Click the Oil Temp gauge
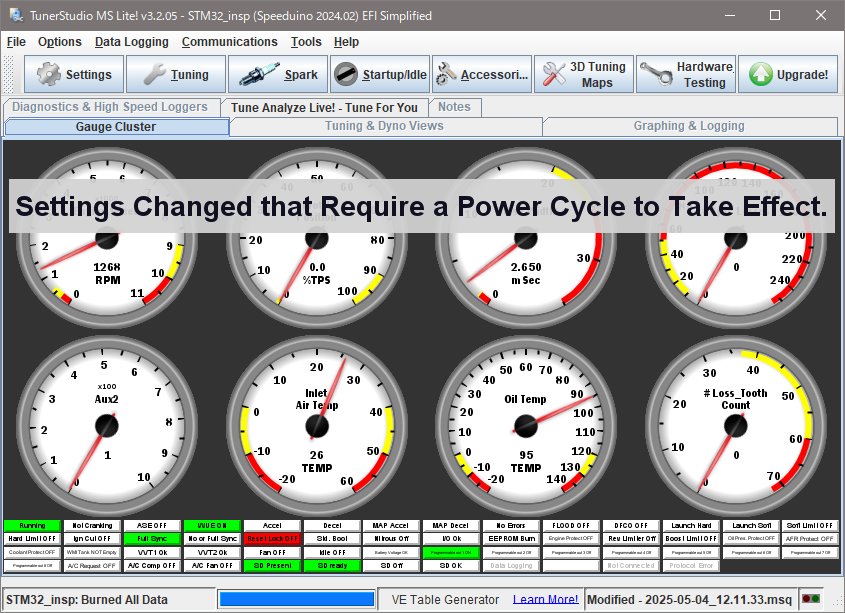 click(525, 426)
